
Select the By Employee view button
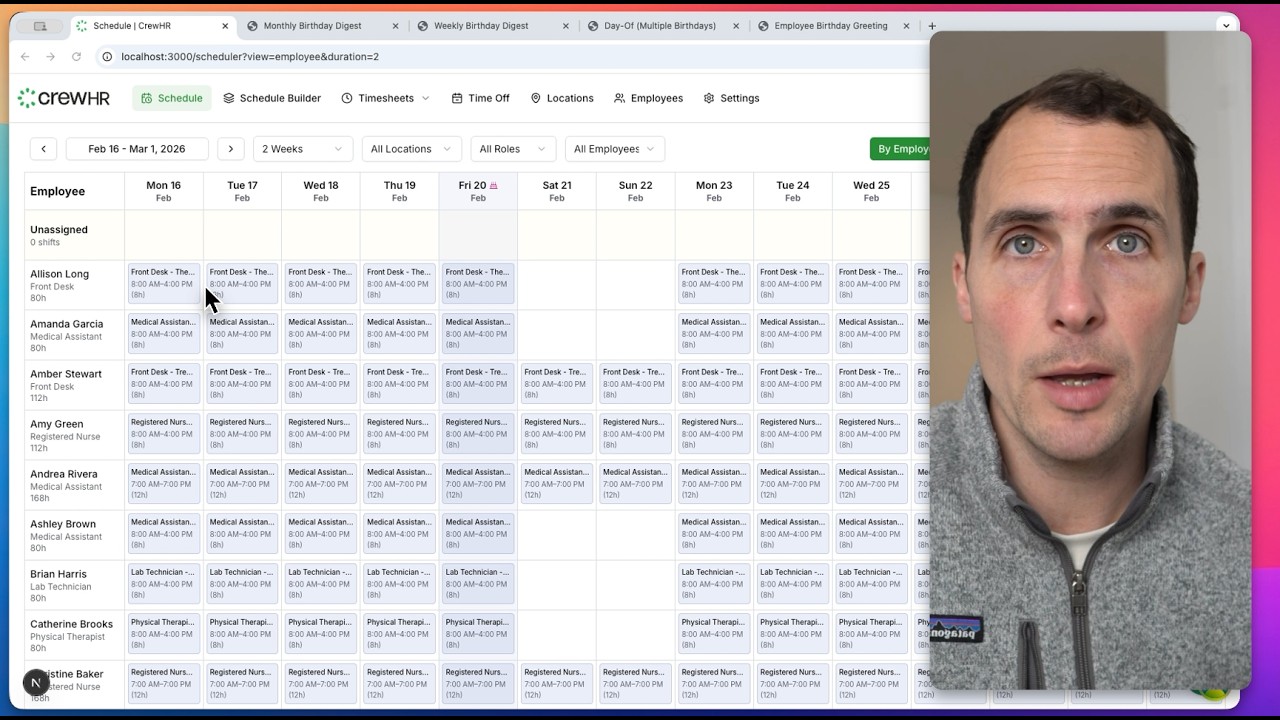pos(900,149)
